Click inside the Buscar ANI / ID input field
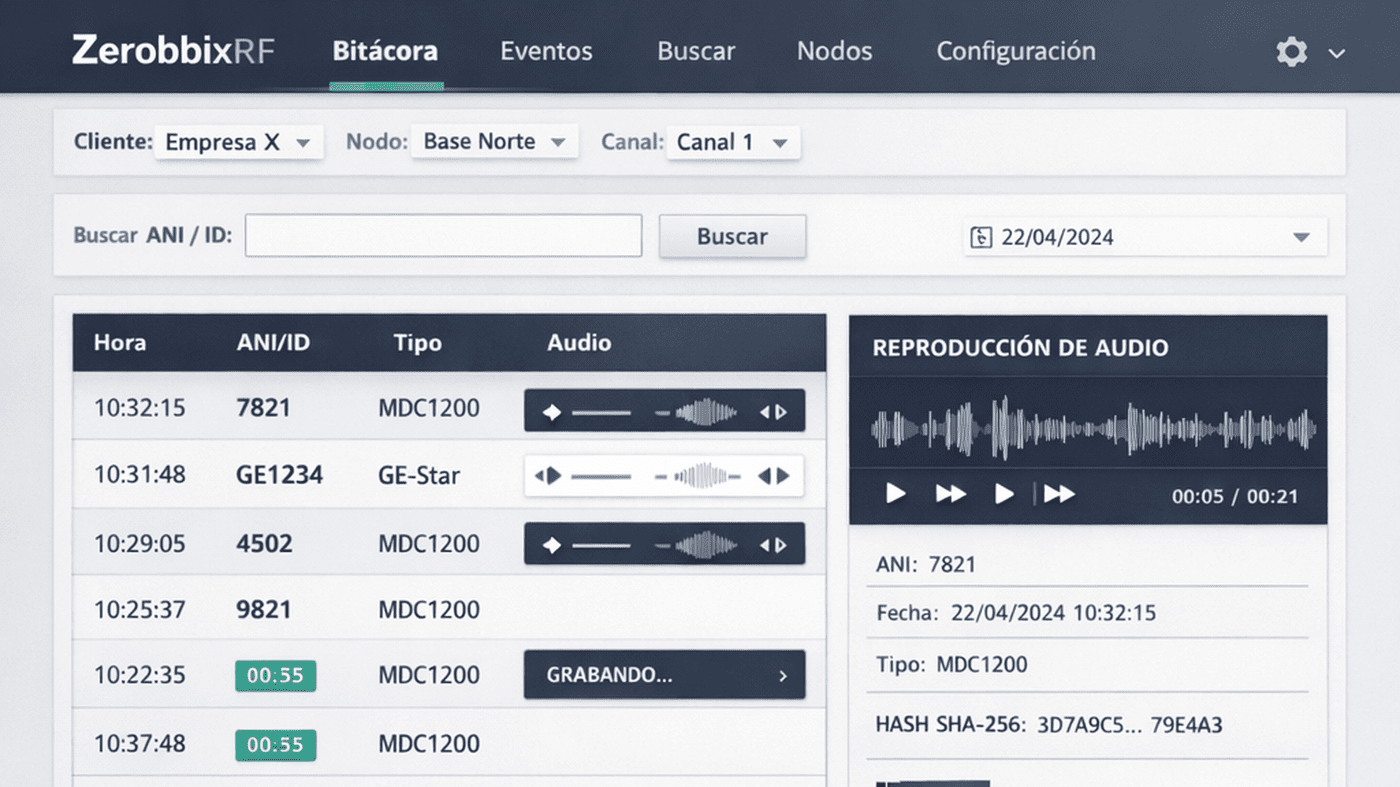 coord(443,236)
